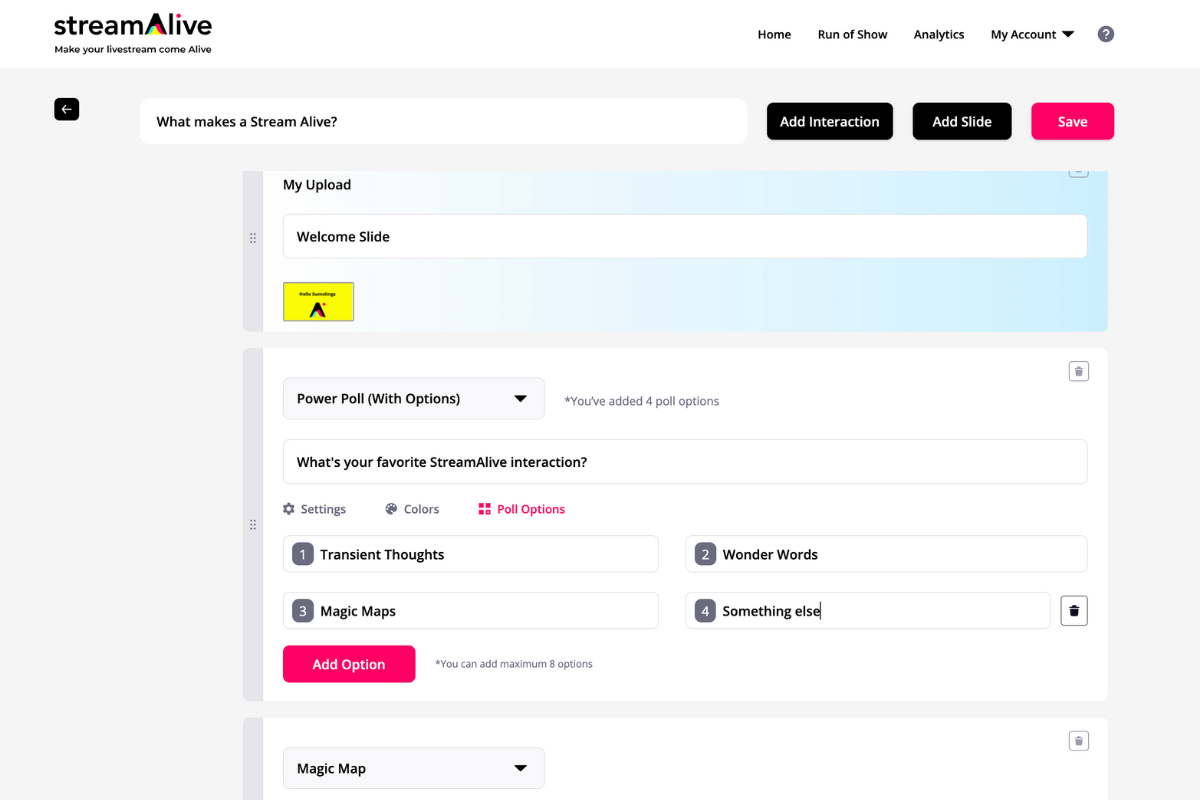Grab the Welcome Slide drag handle
The width and height of the screenshot is (1200, 800).
click(253, 238)
